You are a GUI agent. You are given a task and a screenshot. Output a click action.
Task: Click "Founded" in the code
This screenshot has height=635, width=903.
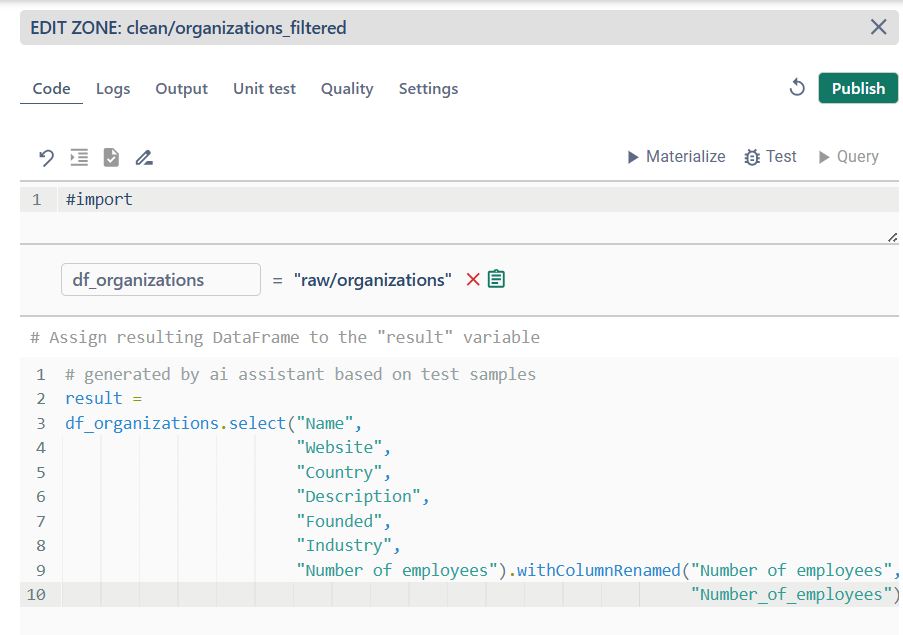tap(339, 521)
